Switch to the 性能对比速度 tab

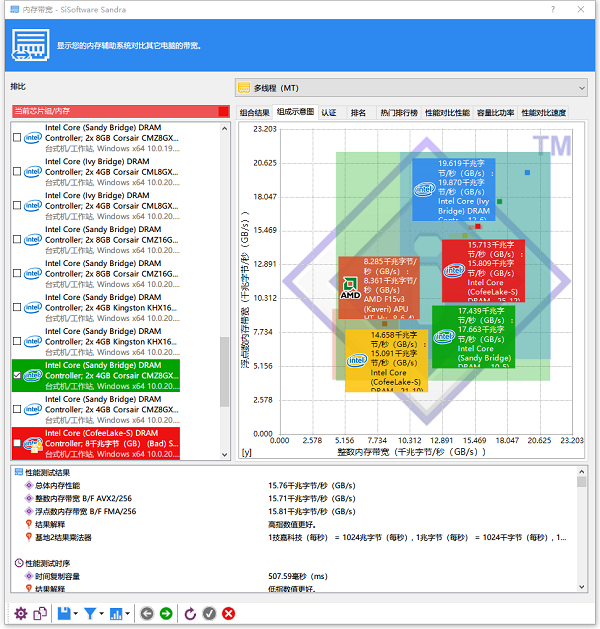point(543,113)
